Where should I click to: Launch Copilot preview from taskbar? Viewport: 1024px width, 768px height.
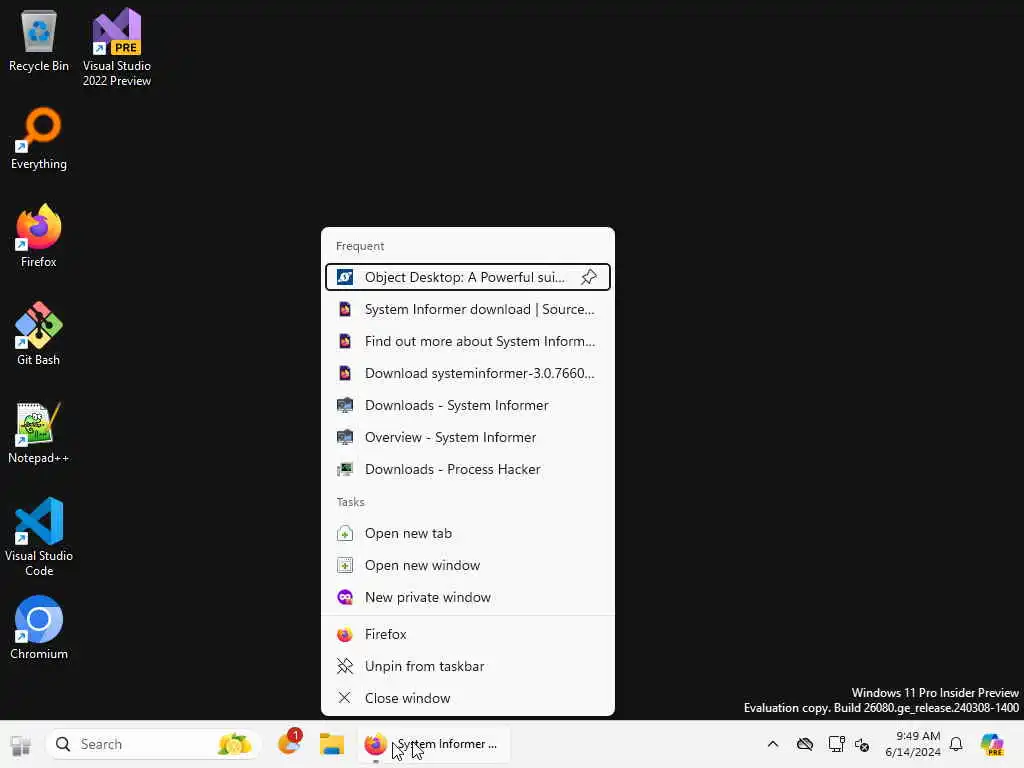[x=992, y=744]
